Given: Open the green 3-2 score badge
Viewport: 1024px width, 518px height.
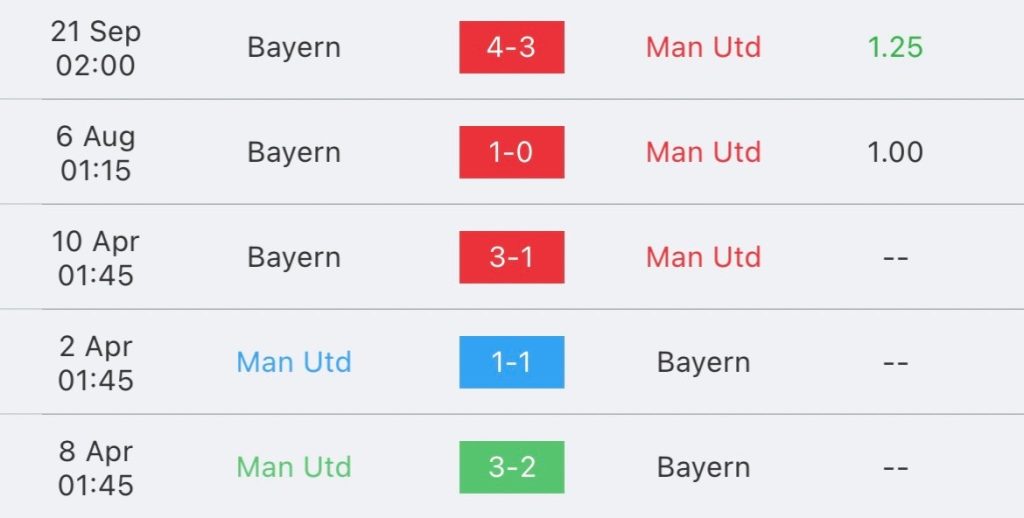Looking at the screenshot, I should click(x=511, y=467).
